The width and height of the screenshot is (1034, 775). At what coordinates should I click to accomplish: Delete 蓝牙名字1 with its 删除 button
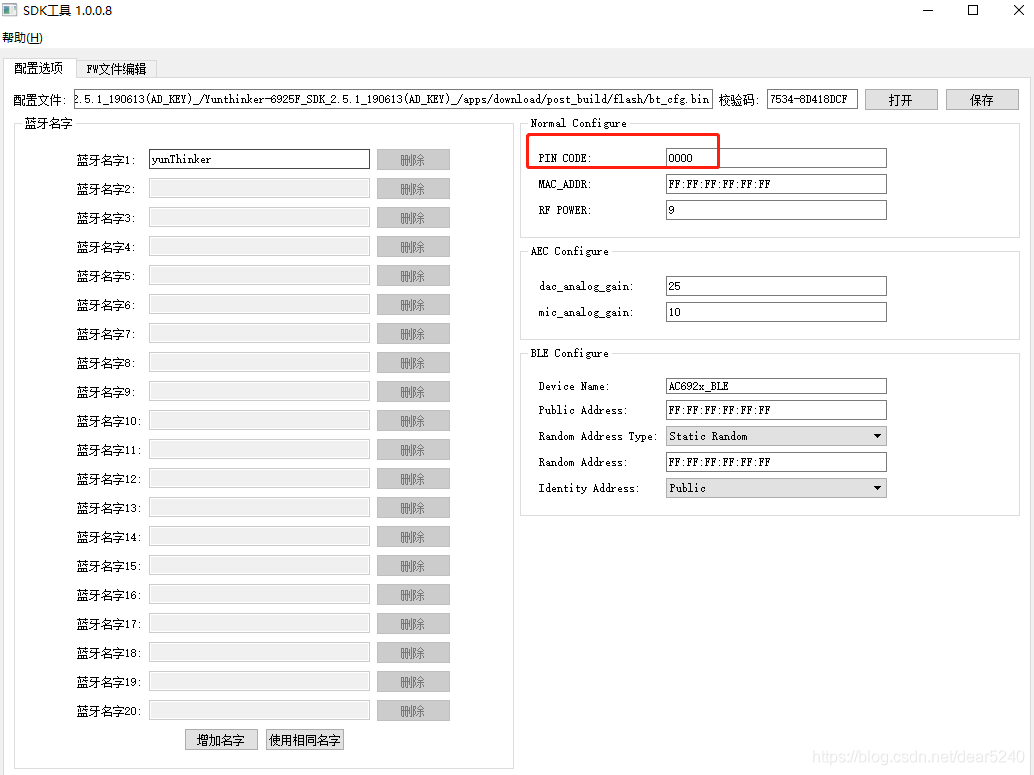click(412, 160)
